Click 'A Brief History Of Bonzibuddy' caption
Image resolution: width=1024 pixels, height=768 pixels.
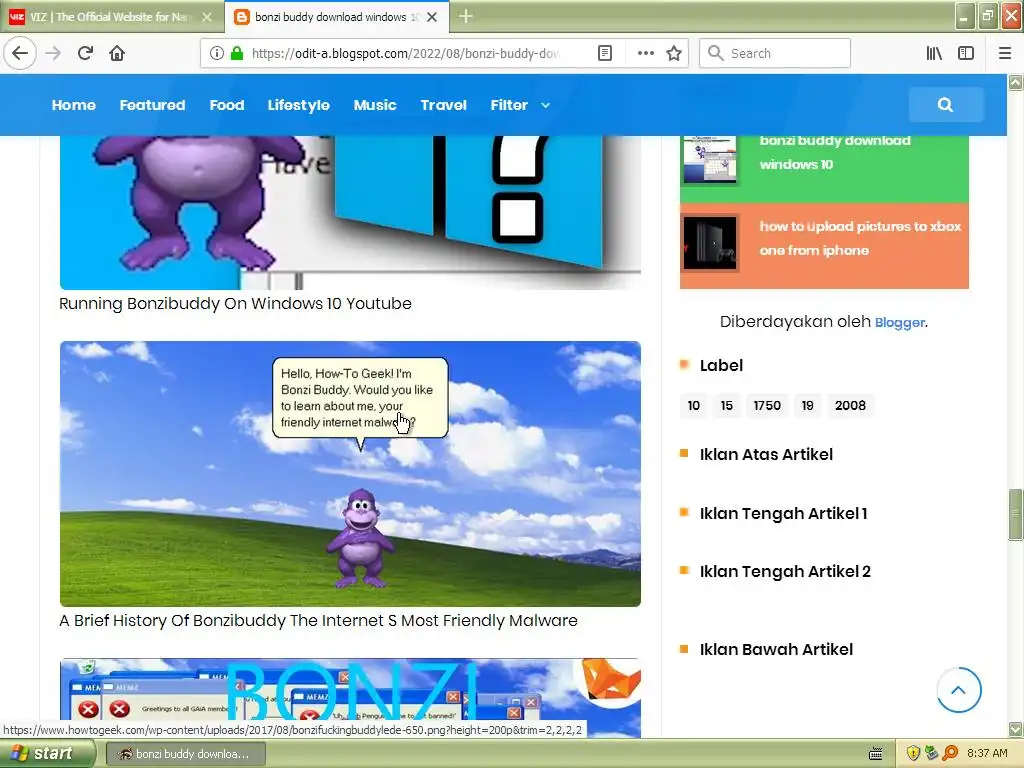tap(318, 620)
